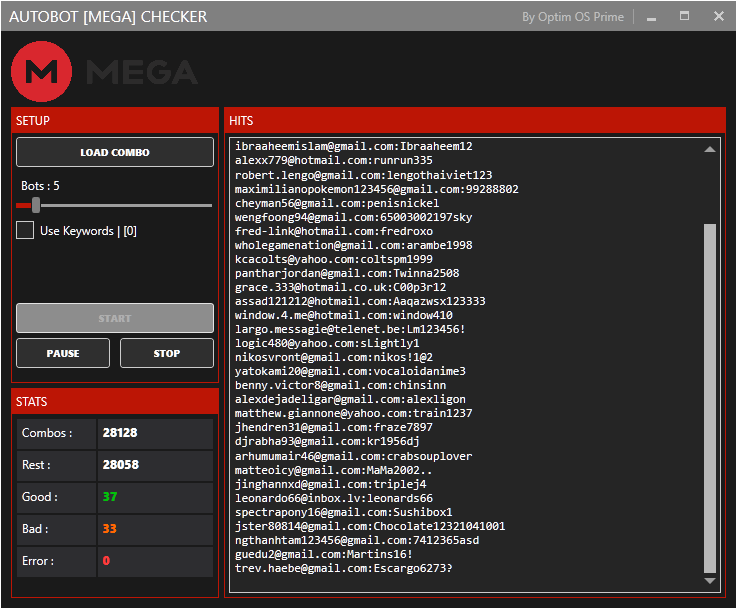Click the Combos value 28128
The height and width of the screenshot is (609, 737).
[x=120, y=433]
